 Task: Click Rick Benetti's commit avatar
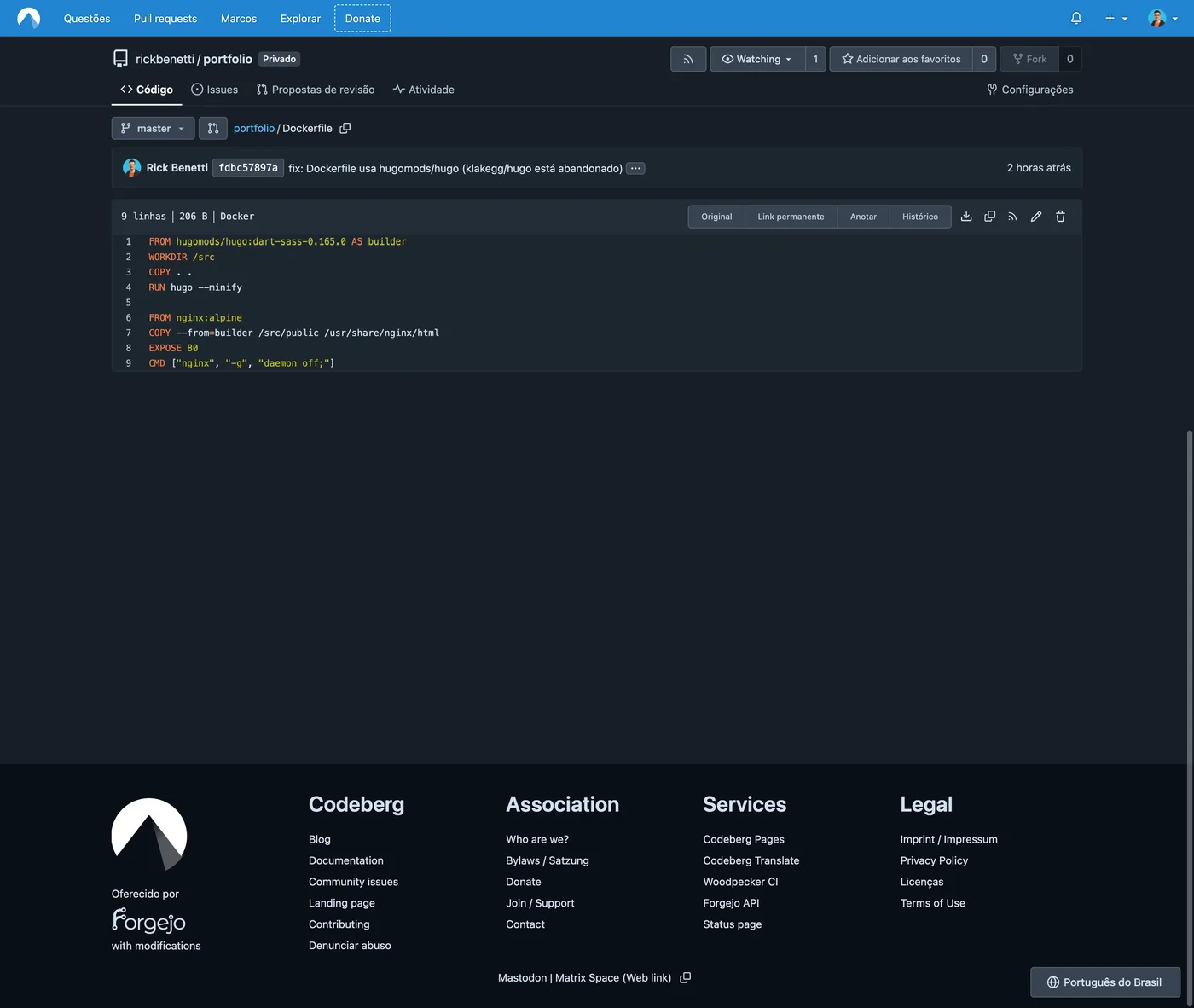[131, 168]
